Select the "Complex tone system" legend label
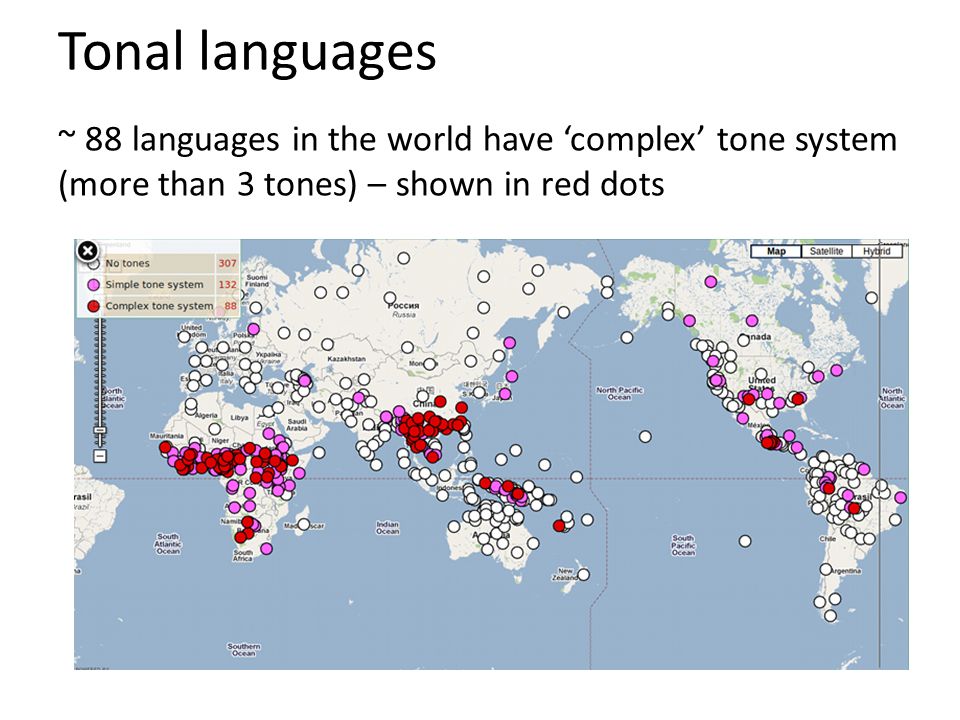Image resolution: width=960 pixels, height=720 pixels. 159,306
